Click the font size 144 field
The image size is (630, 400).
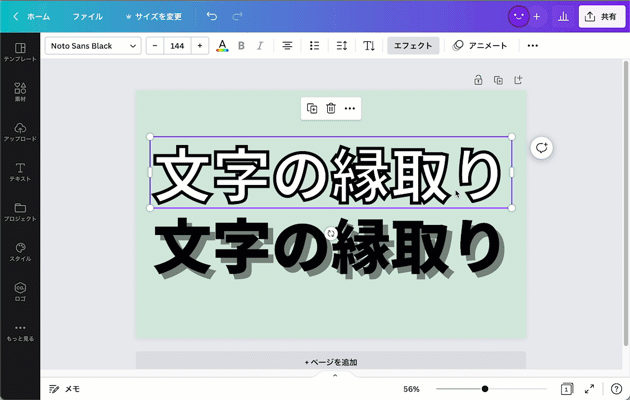[177, 46]
